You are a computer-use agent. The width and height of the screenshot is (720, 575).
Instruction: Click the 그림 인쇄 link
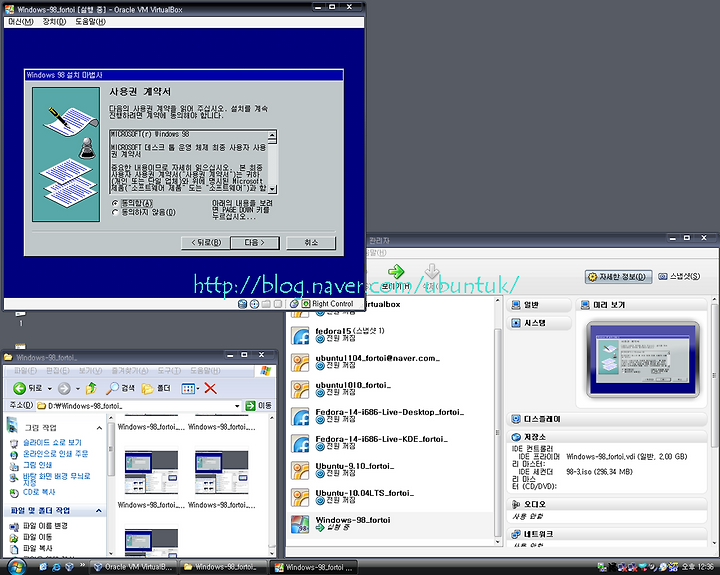tap(38, 465)
